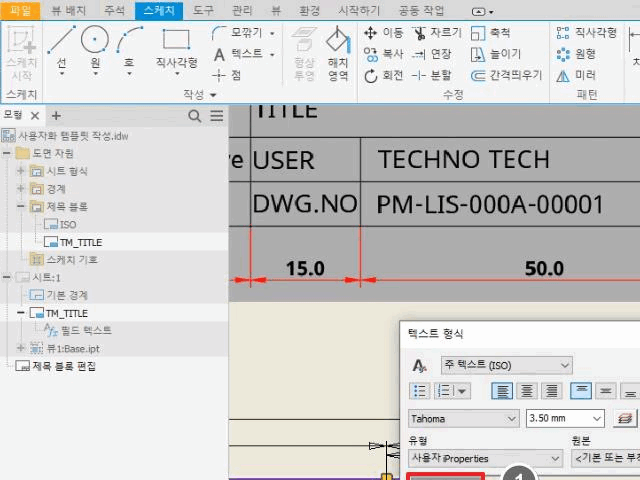Select the Rotate (회전) tool

pyautogui.click(x=383, y=76)
